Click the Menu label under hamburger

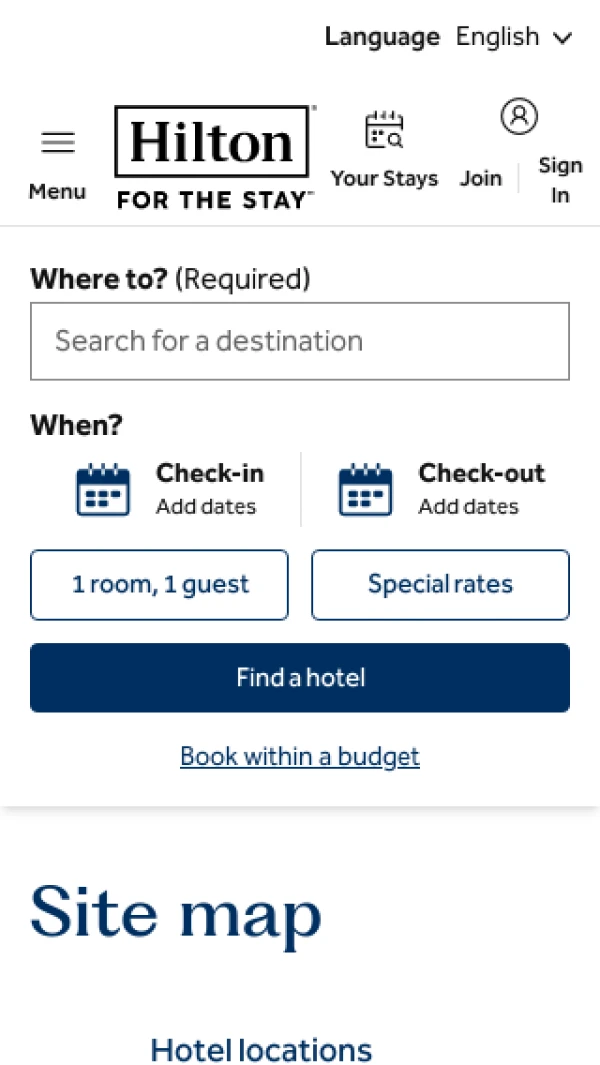57,191
